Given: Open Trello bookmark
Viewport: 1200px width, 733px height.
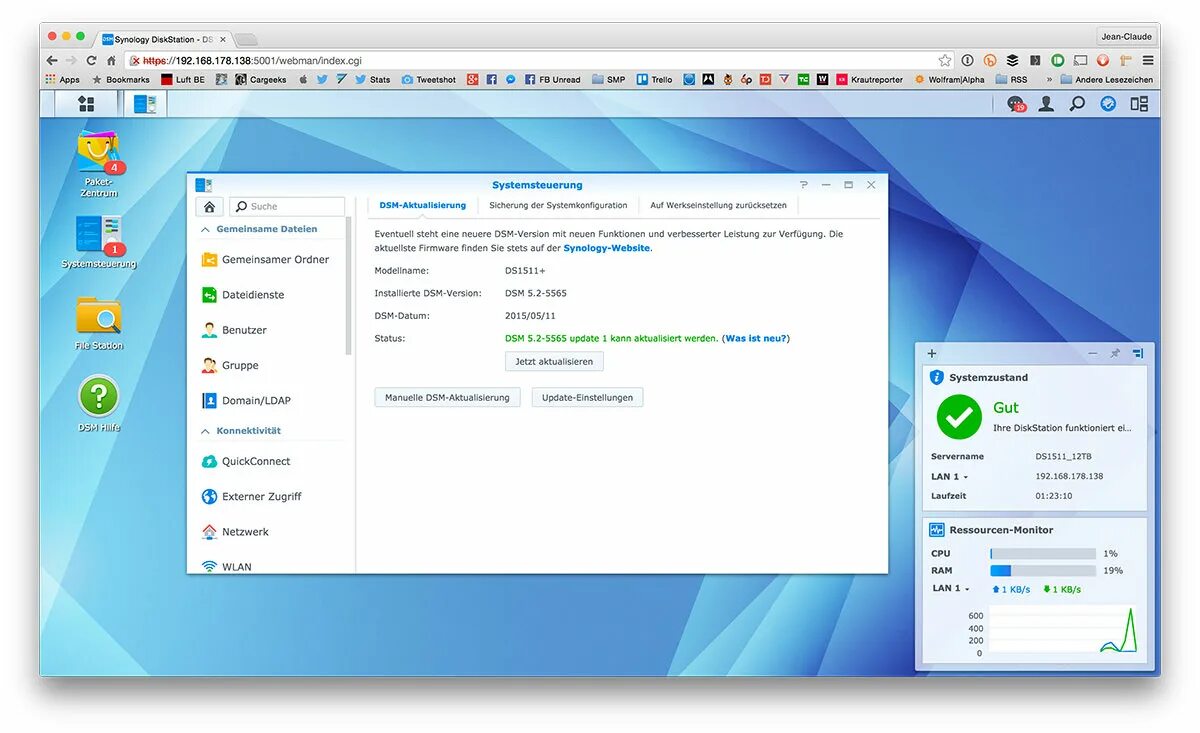Looking at the screenshot, I should point(655,79).
